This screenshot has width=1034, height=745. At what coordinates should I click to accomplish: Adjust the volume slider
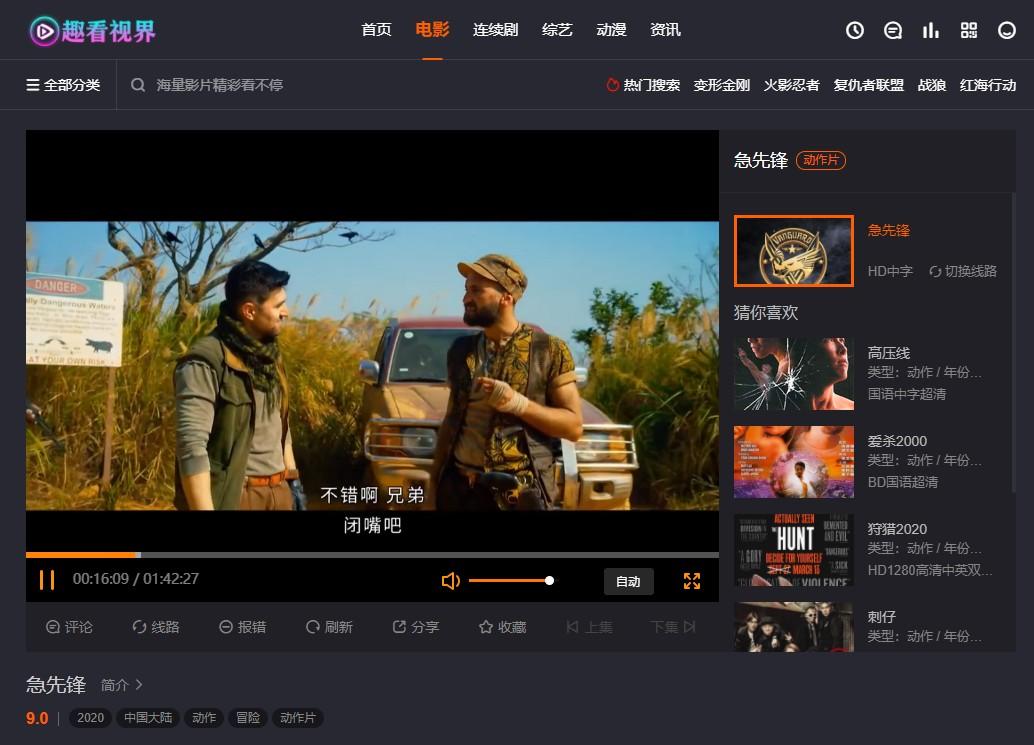tap(511, 581)
